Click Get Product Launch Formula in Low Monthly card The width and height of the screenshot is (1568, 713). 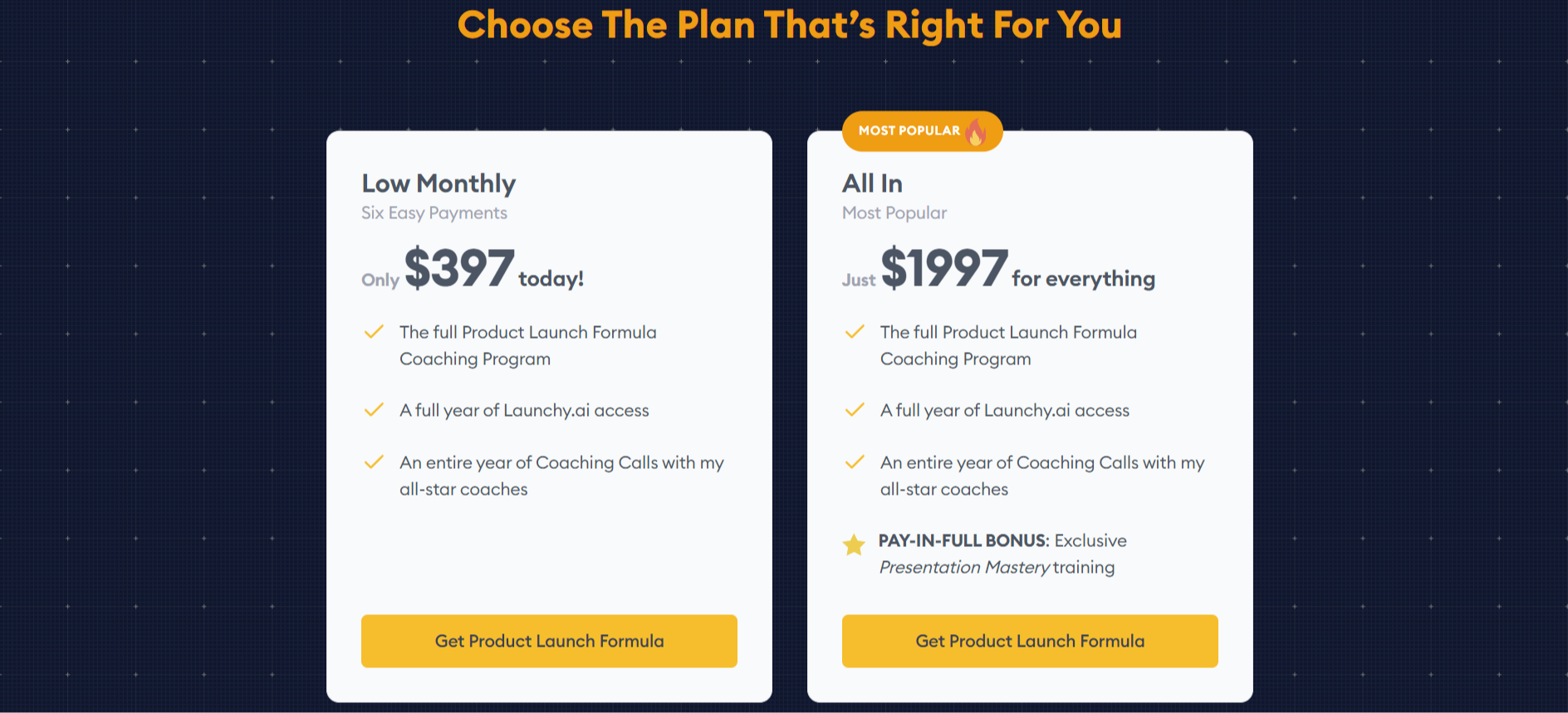(549, 641)
